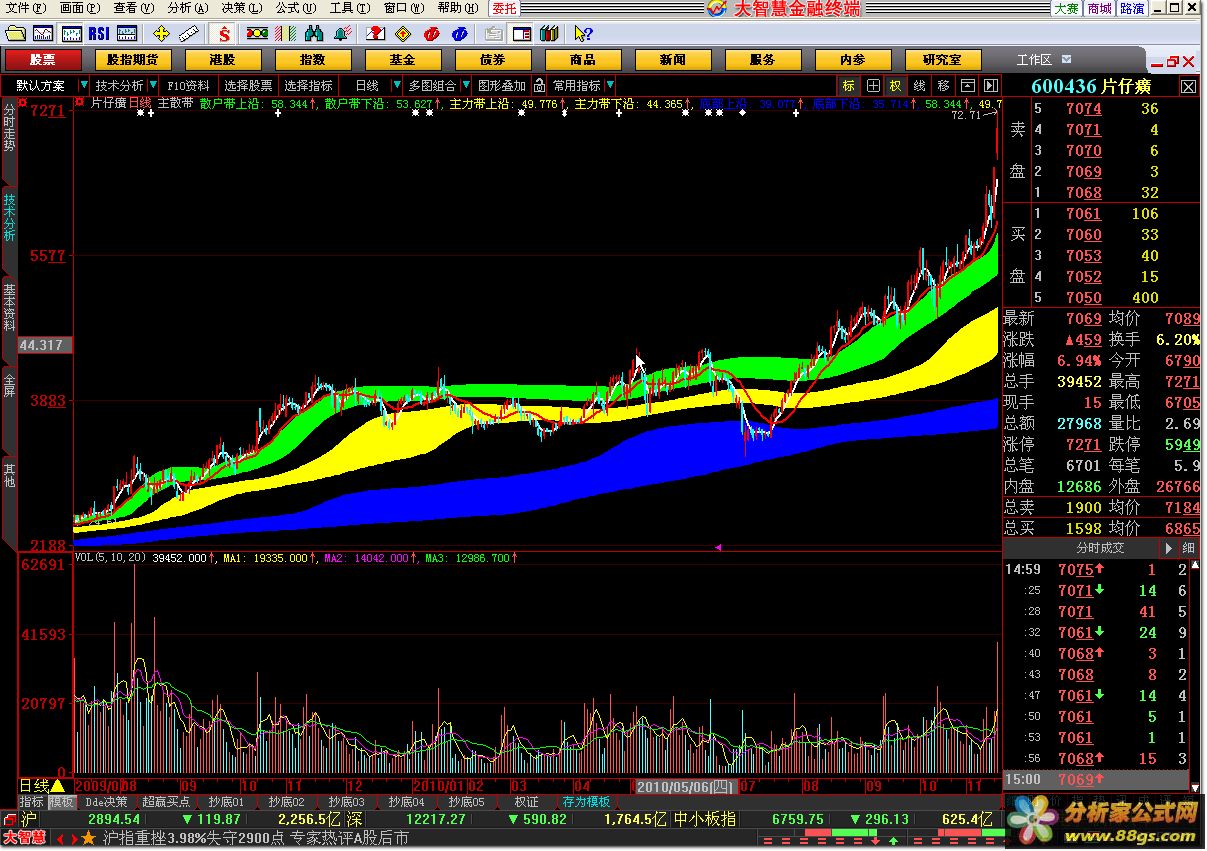This screenshot has width=1207, height=851.
Task: Click the 港股 category button
Action: [x=223, y=60]
